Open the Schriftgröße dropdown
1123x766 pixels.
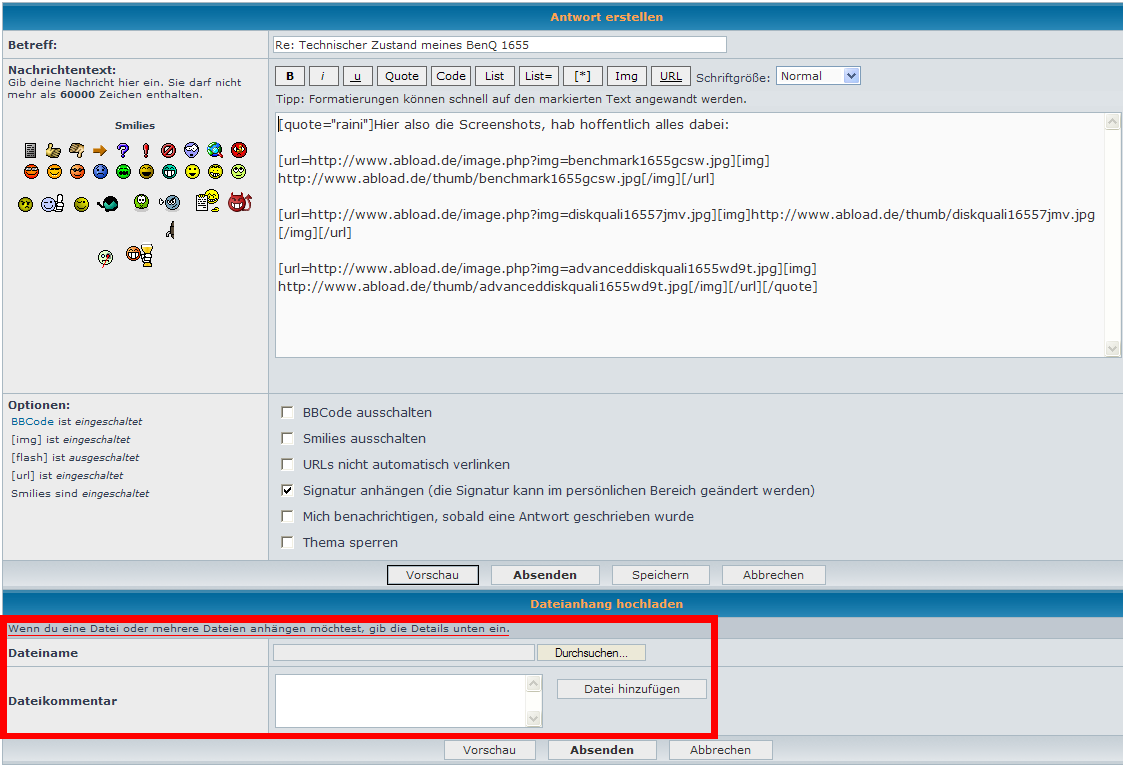[818, 76]
